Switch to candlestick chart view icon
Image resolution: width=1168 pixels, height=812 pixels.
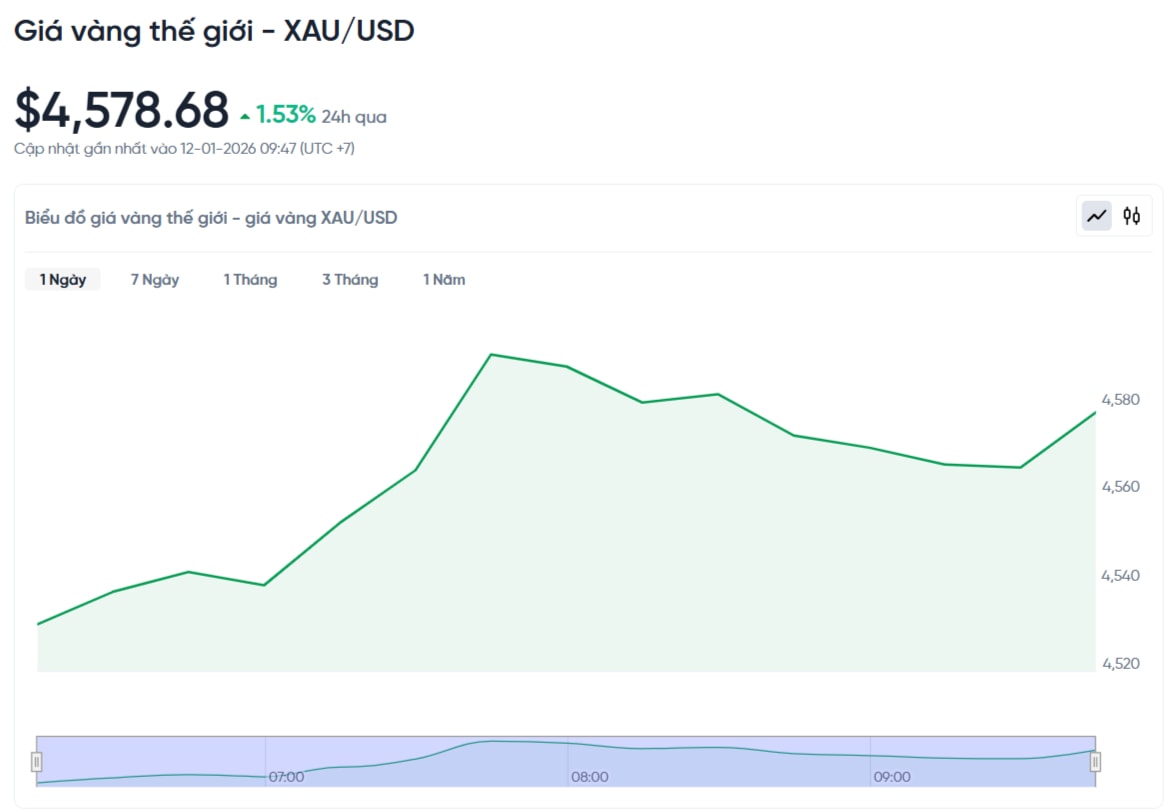coord(1131,216)
